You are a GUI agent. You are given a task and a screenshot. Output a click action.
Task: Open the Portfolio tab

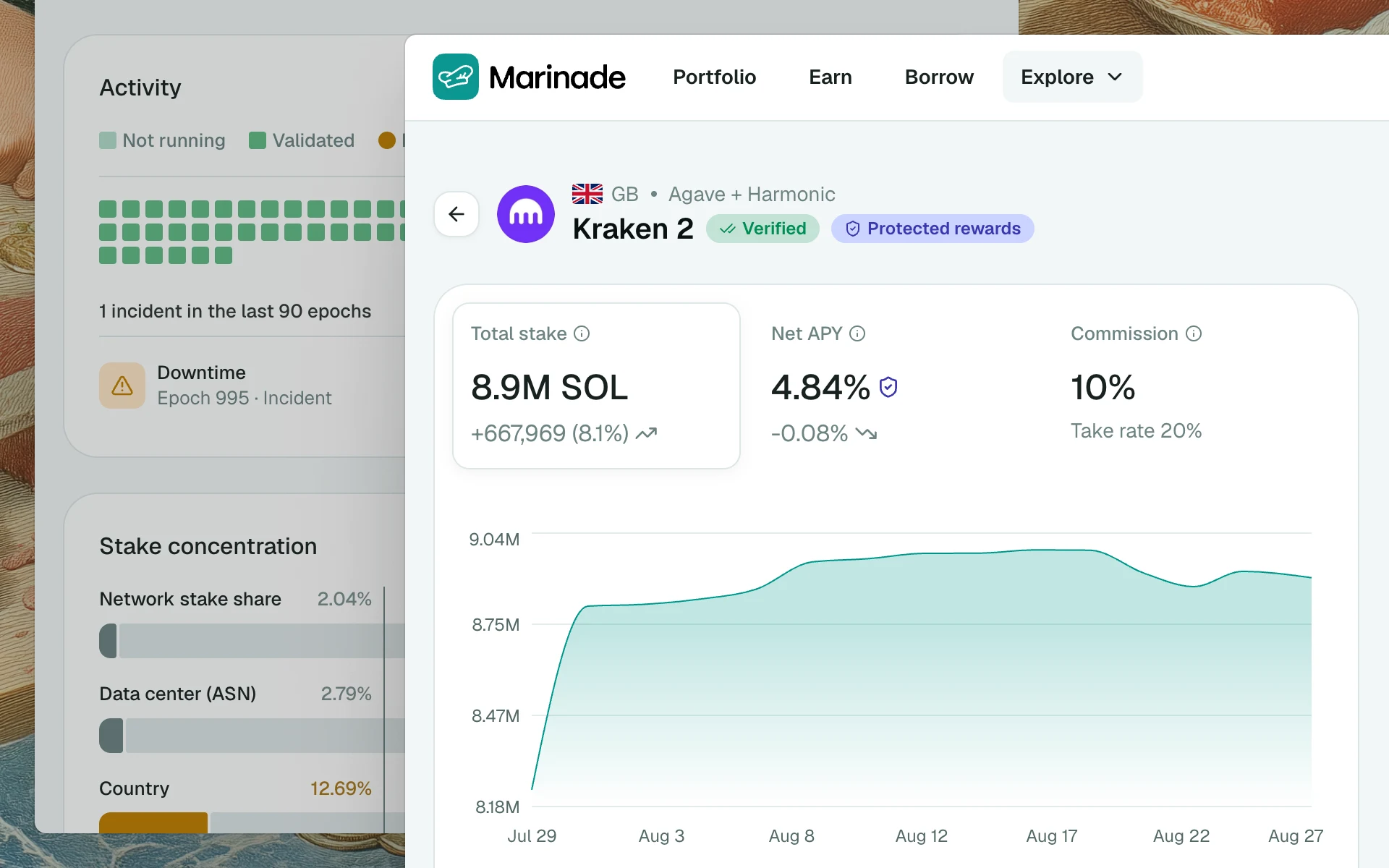coord(715,77)
